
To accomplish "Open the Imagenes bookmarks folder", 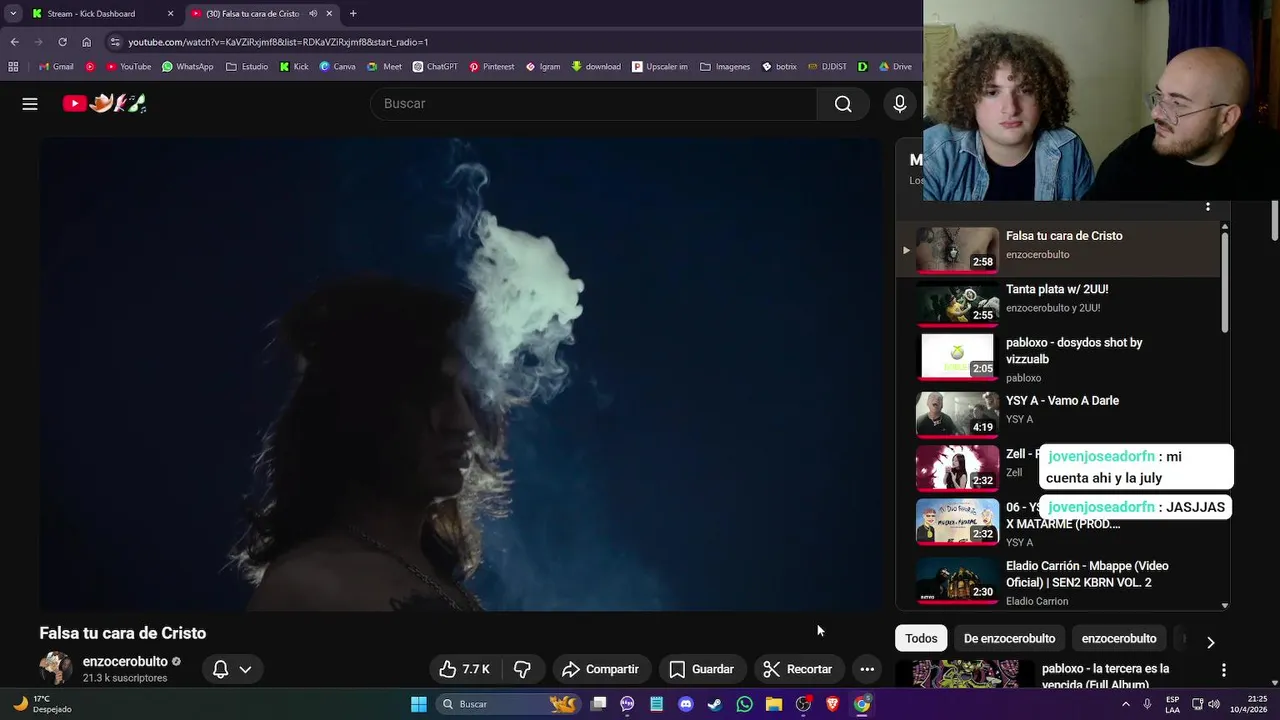I will (725, 67).
